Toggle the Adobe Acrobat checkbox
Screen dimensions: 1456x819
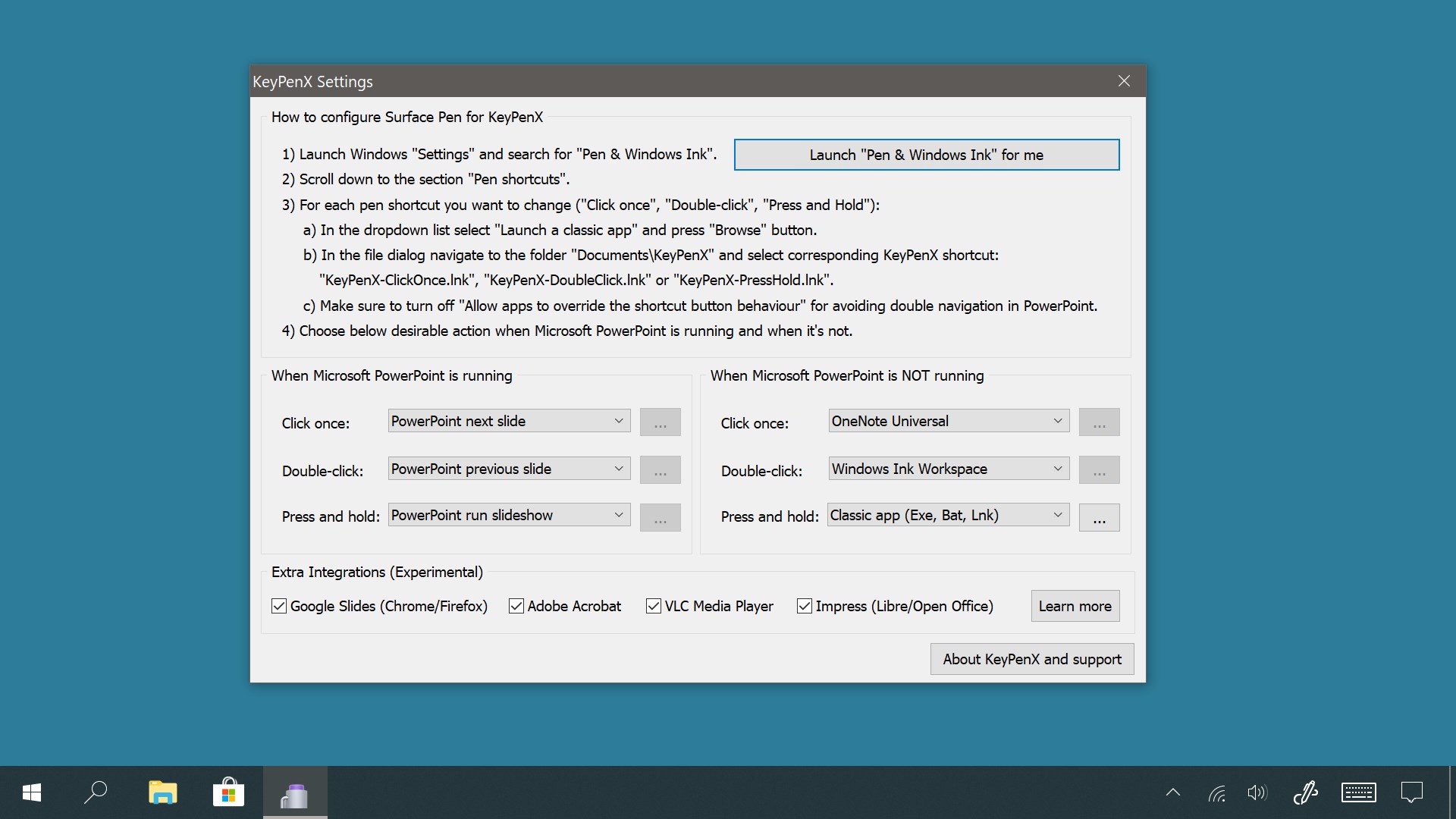click(x=516, y=606)
